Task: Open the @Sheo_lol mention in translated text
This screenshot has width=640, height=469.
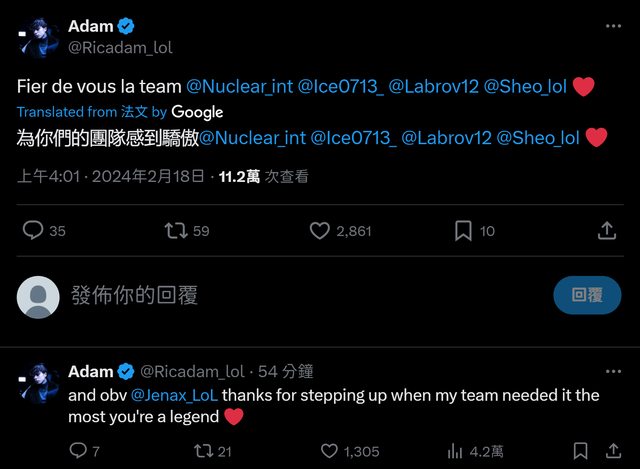Action: point(538,138)
